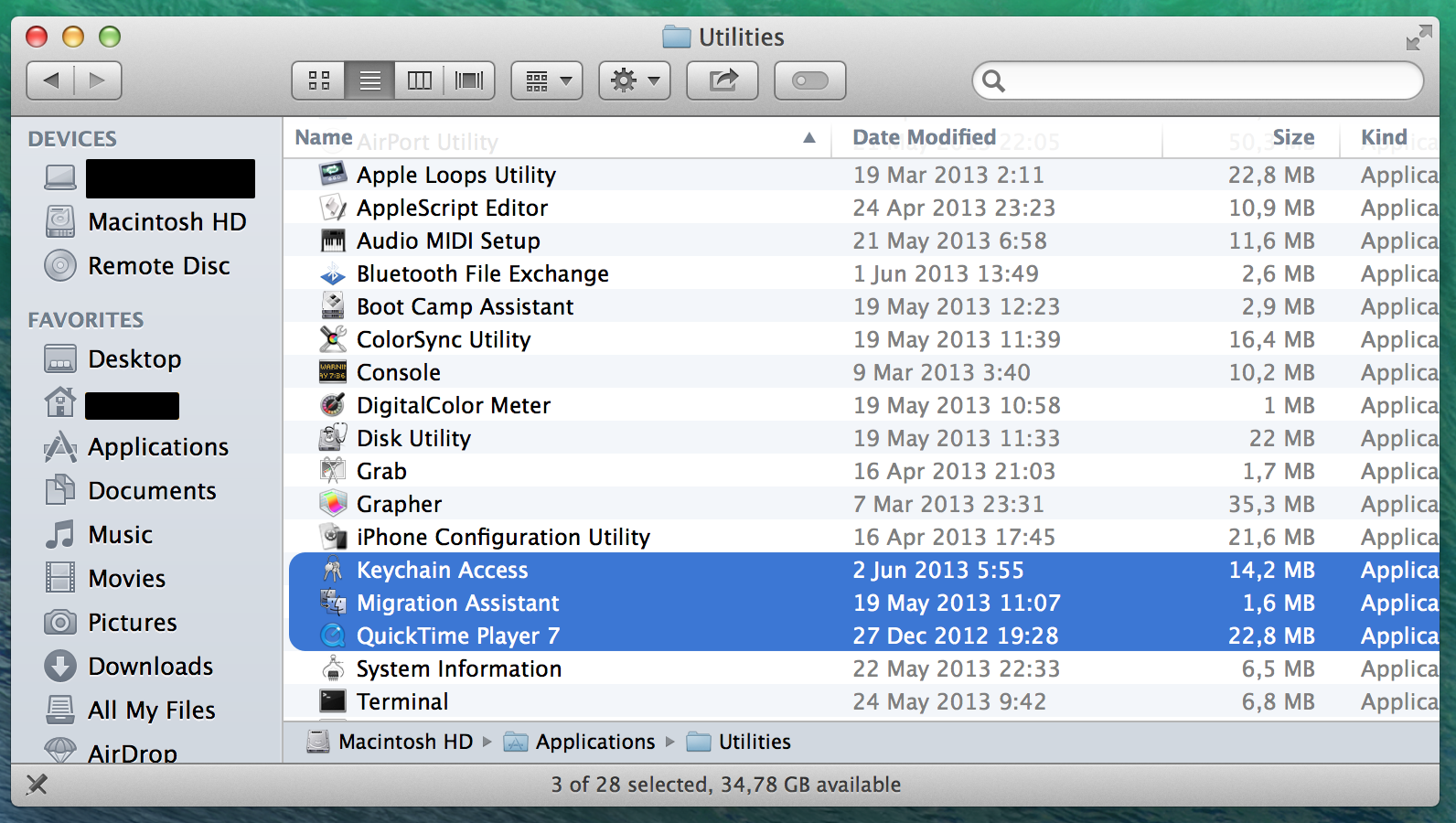
Task: Select the iPhone Configuration Utility icon
Action: [x=333, y=536]
